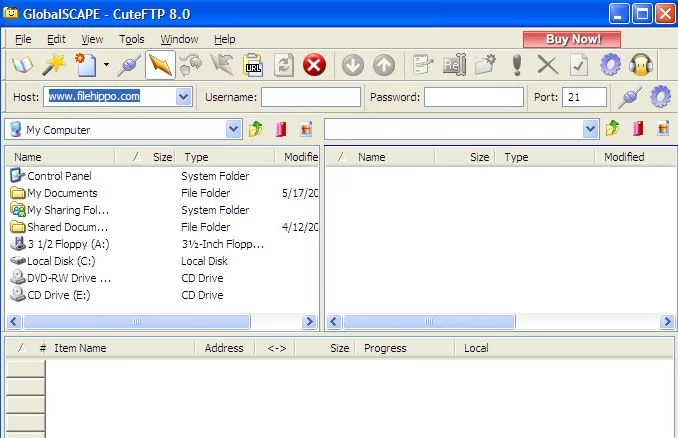The image size is (678, 438).
Task: Click the Delete X toolbar icon
Action: (x=547, y=65)
